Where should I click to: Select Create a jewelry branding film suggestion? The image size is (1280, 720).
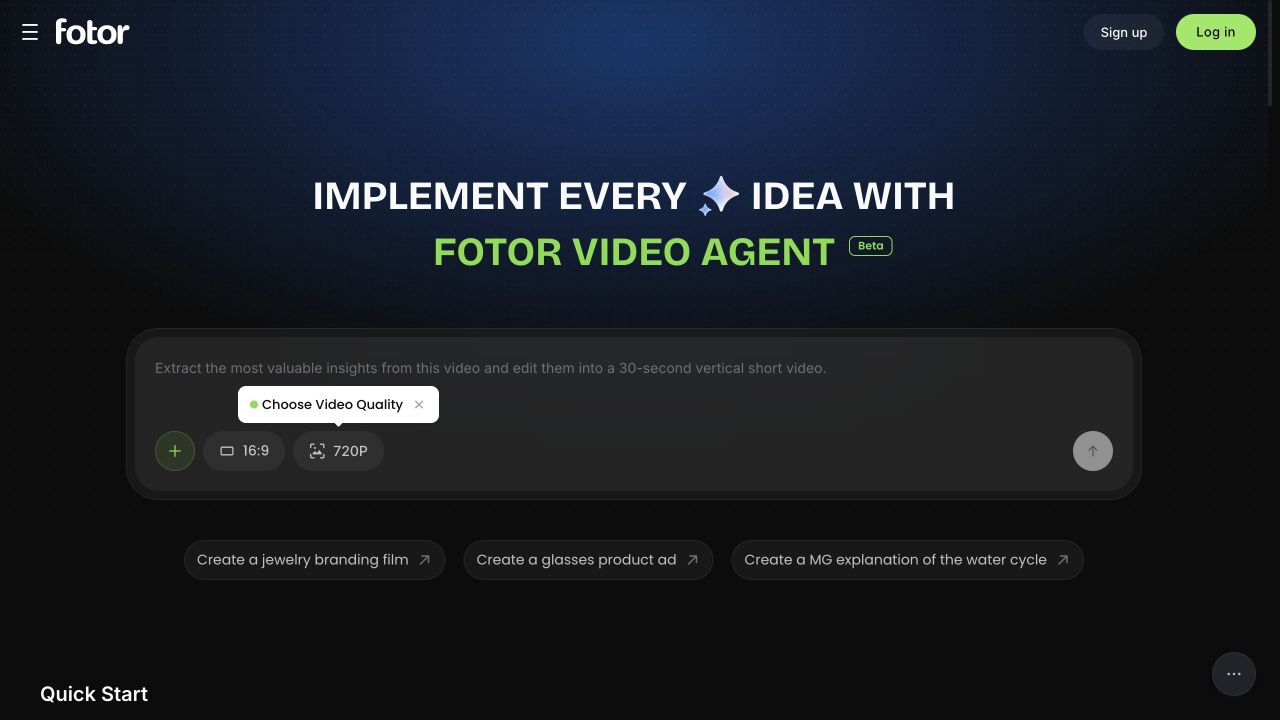click(314, 560)
